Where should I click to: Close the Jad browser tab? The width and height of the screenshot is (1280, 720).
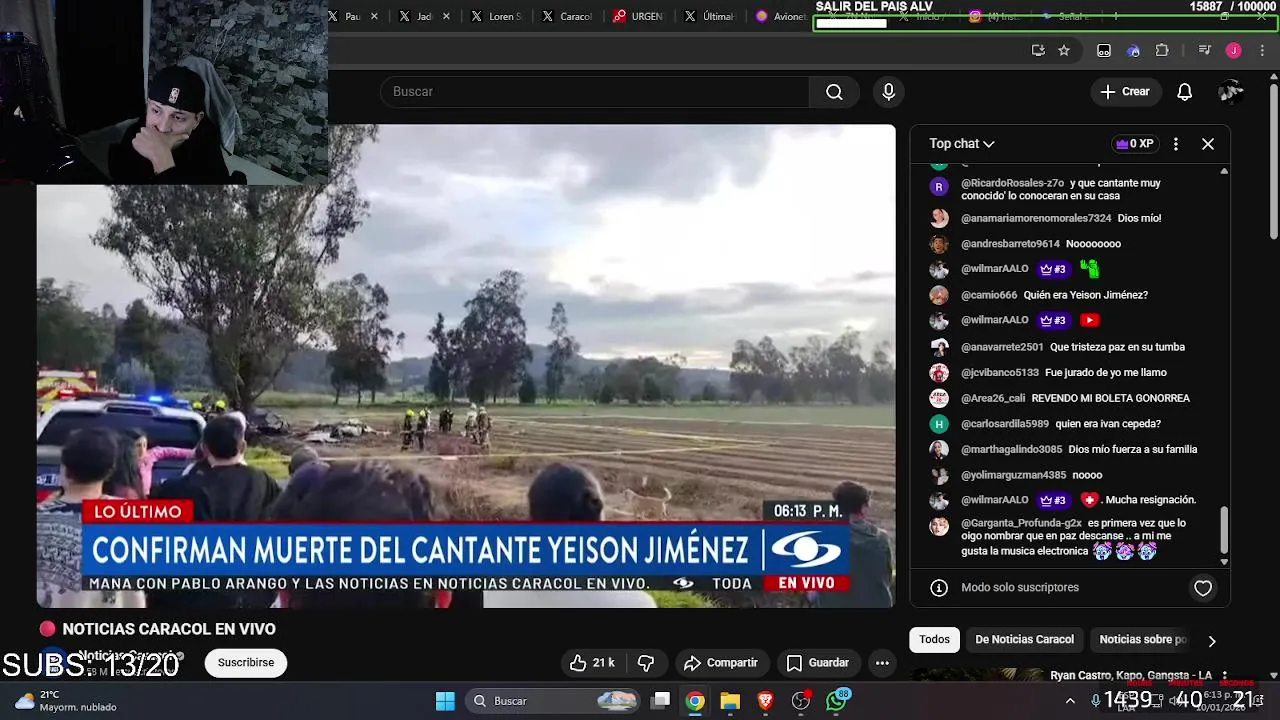coord(446,16)
